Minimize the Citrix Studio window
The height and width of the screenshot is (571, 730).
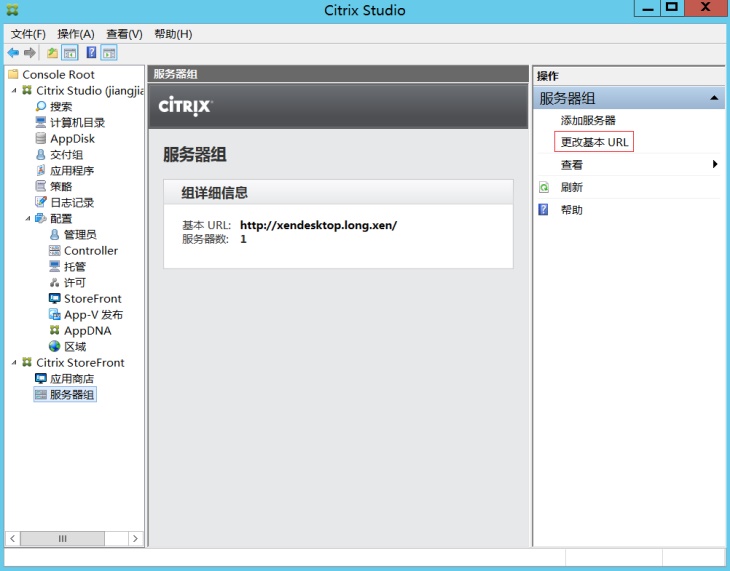pos(648,8)
